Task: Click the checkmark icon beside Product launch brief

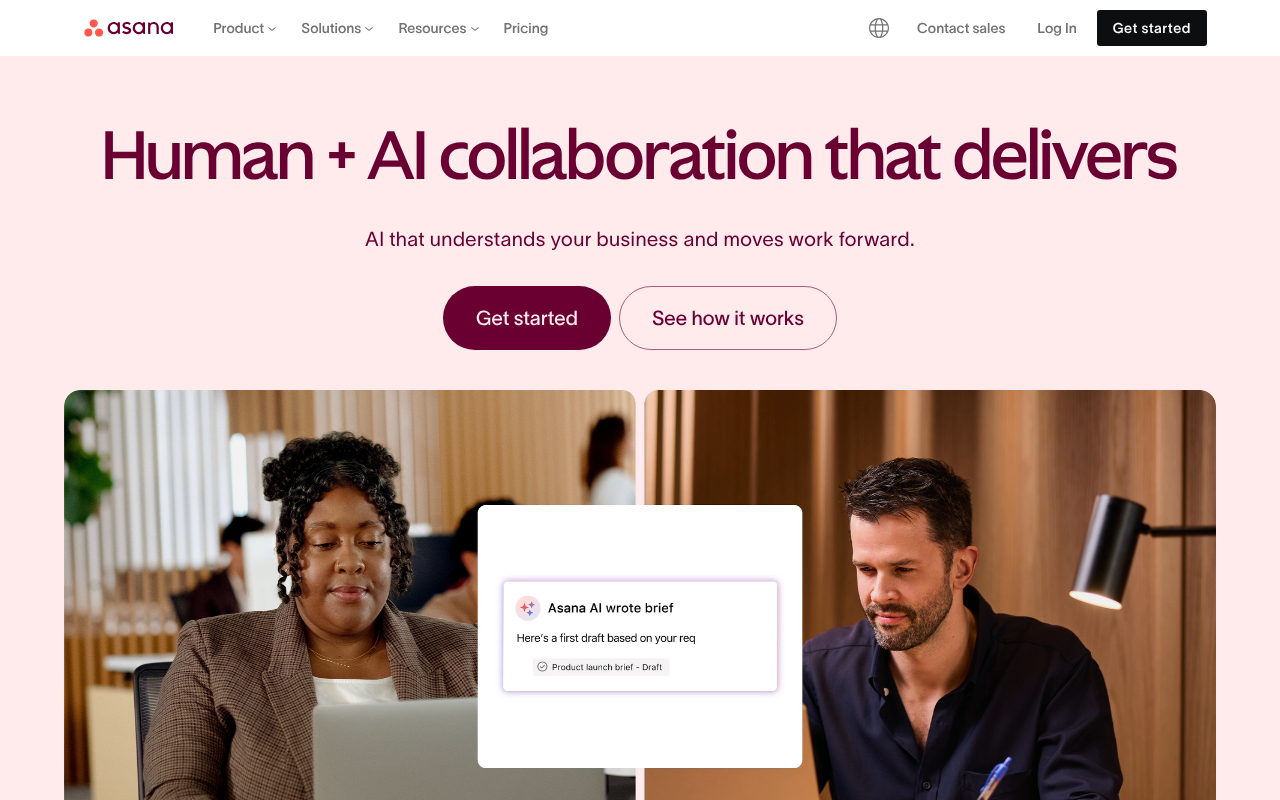Action: [x=542, y=667]
